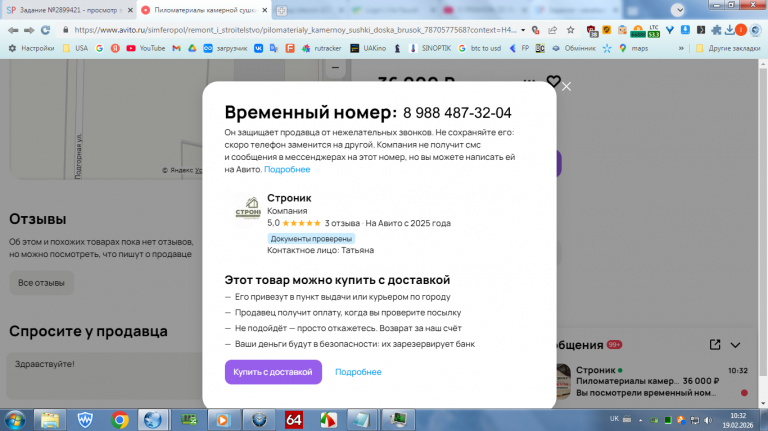
Task: Switch to the 'Задание №2899421' tab
Action: click(x=69, y=10)
